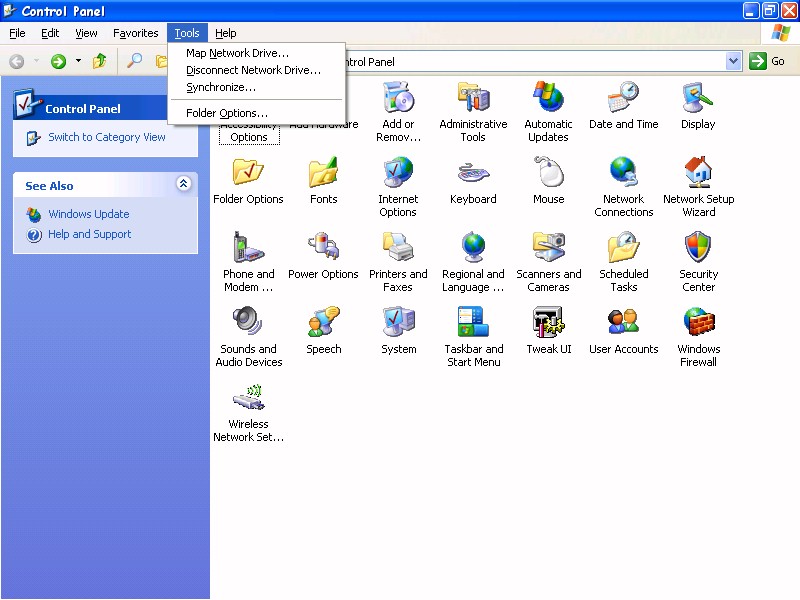This screenshot has width=800, height=600.
Task: Open Network Connections
Action: coord(623,187)
